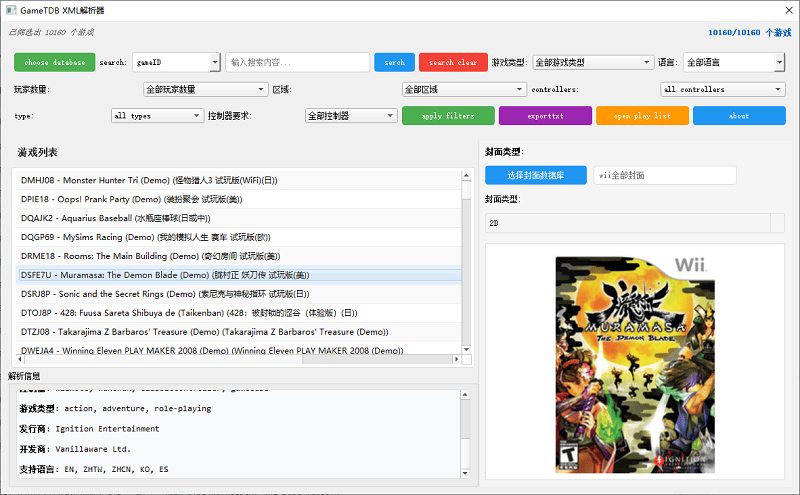Viewport: 800px width, 495px height.
Task: Open the all controllers dropdown
Action: tap(722, 89)
